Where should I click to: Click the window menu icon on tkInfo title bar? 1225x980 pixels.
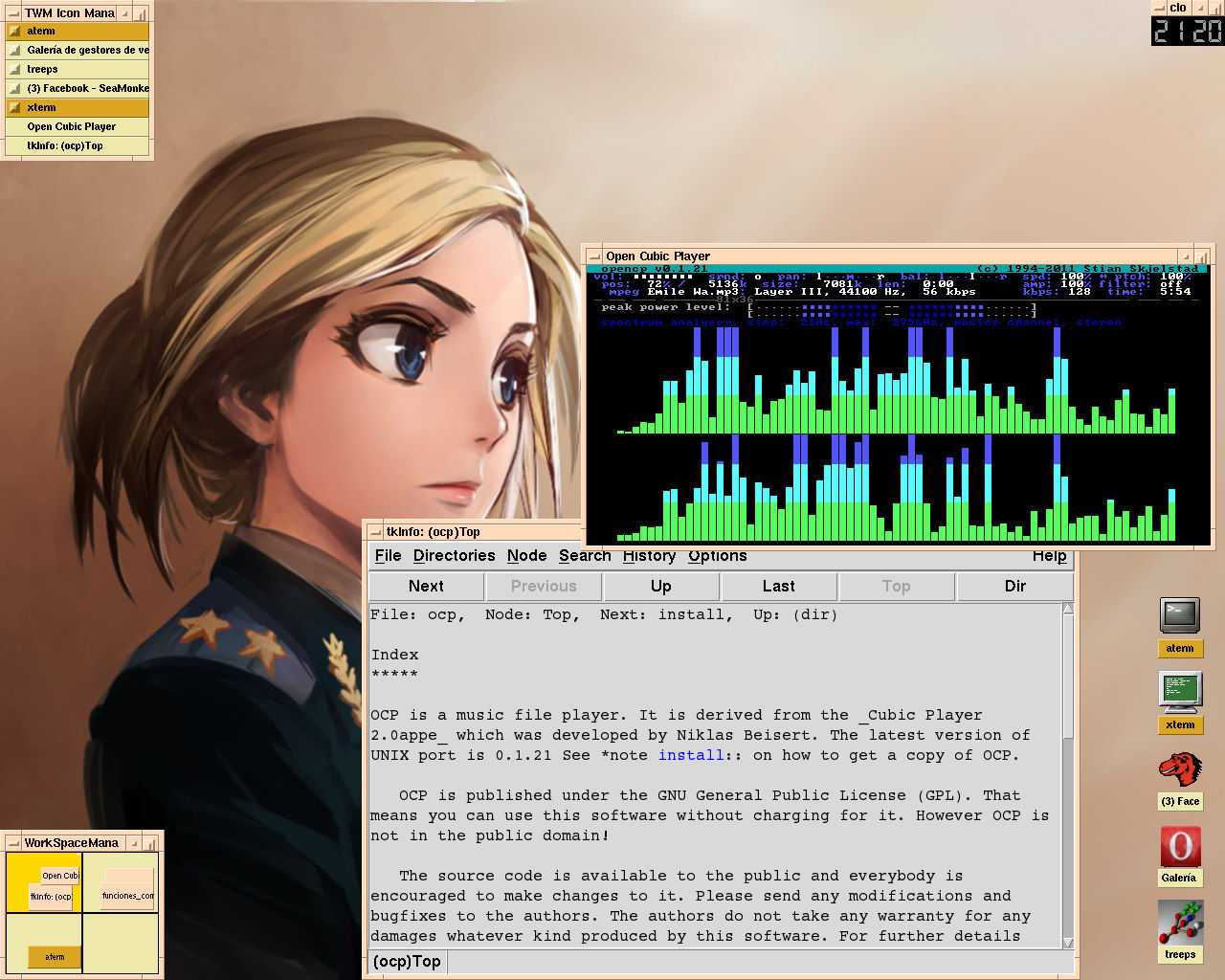click(375, 531)
